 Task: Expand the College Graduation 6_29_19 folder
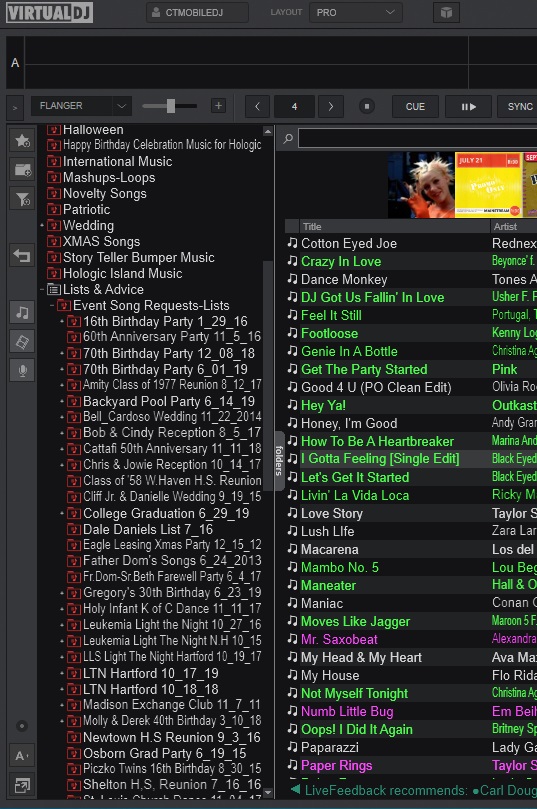click(62, 513)
